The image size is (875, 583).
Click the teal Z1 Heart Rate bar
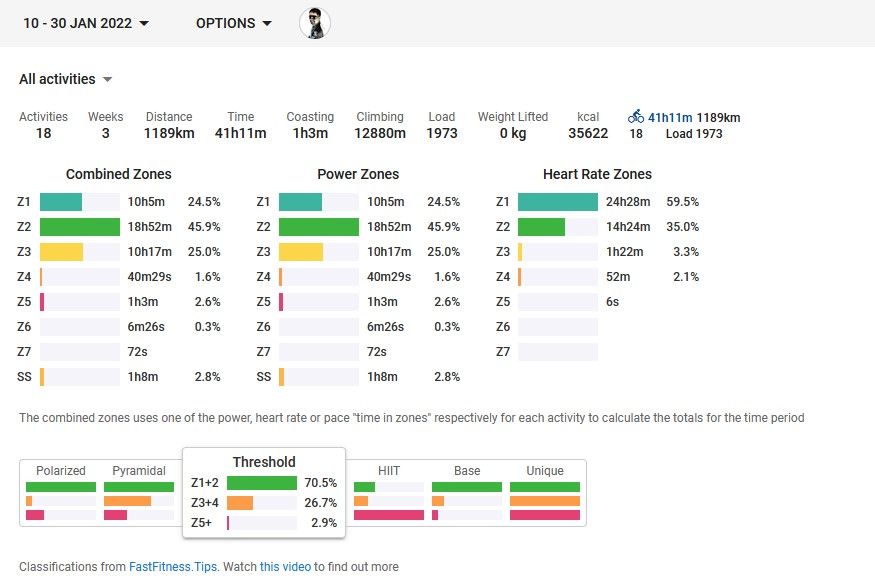557,202
